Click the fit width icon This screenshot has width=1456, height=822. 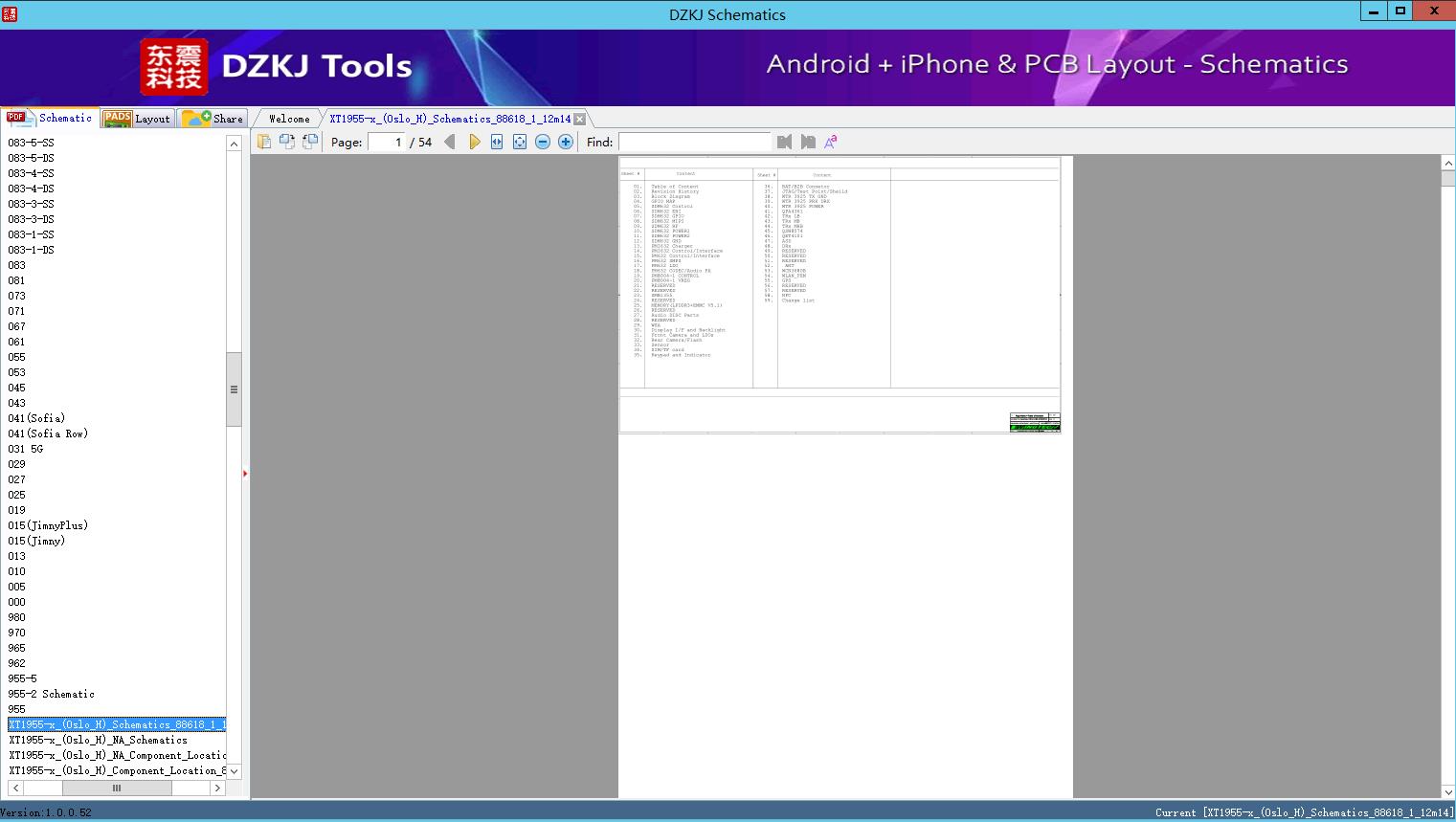click(497, 142)
